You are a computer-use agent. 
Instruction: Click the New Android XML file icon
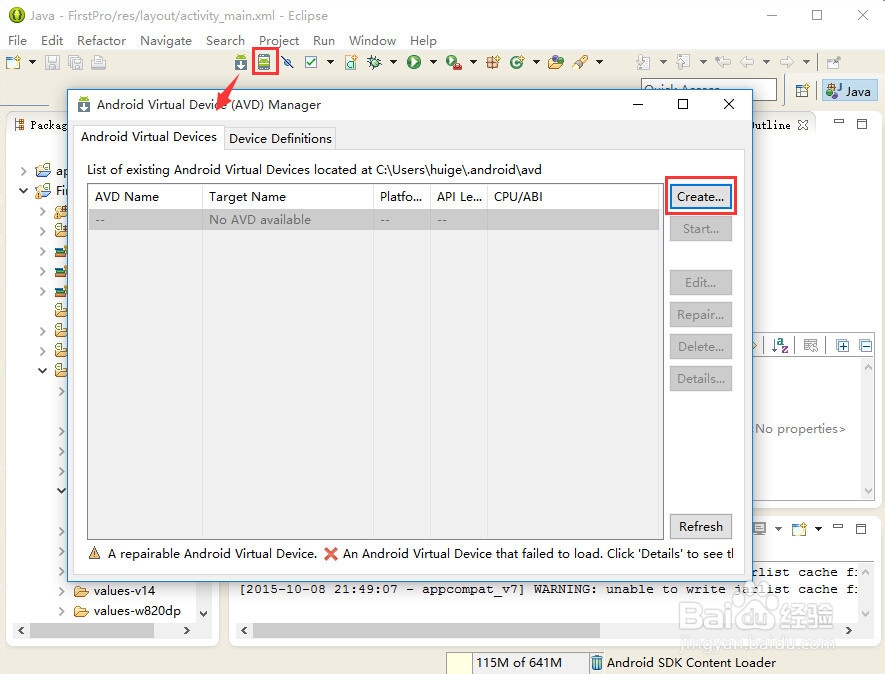[x=351, y=62]
